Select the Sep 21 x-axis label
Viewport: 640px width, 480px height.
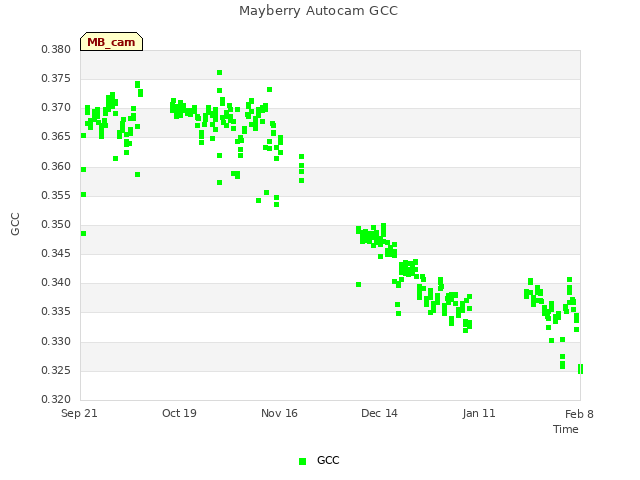[79, 413]
